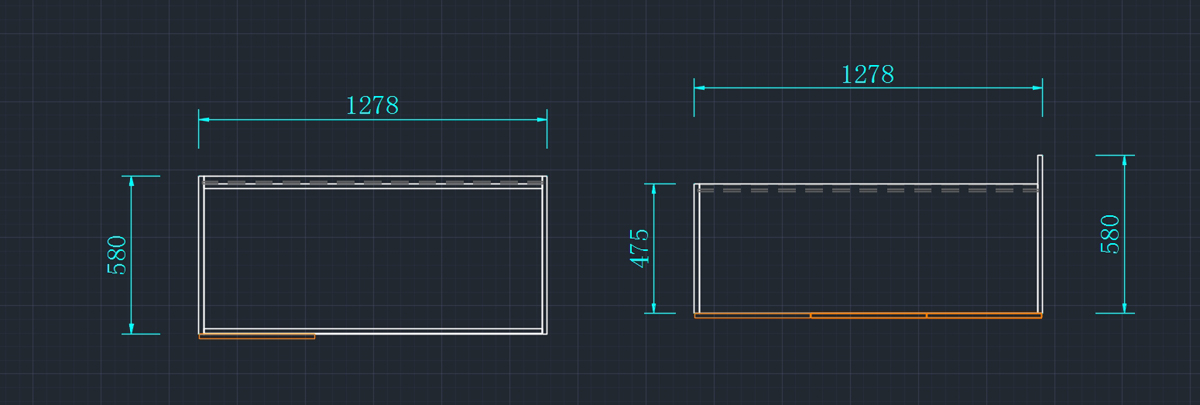Click the 580 dimension text beside left drawing

pos(117,255)
